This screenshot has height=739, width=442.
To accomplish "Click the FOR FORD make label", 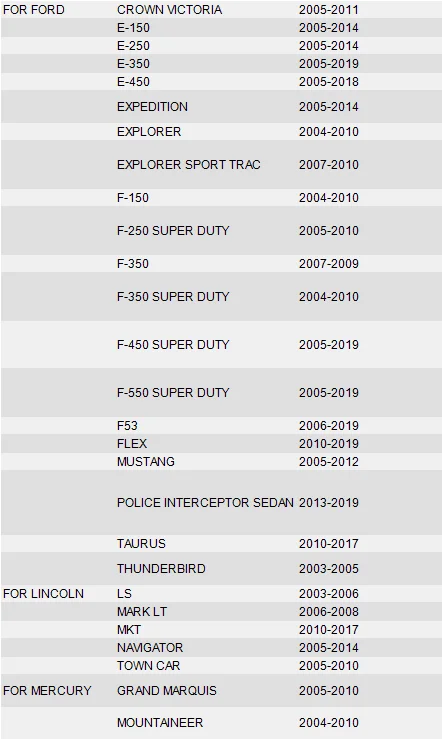I will [33, 10].
